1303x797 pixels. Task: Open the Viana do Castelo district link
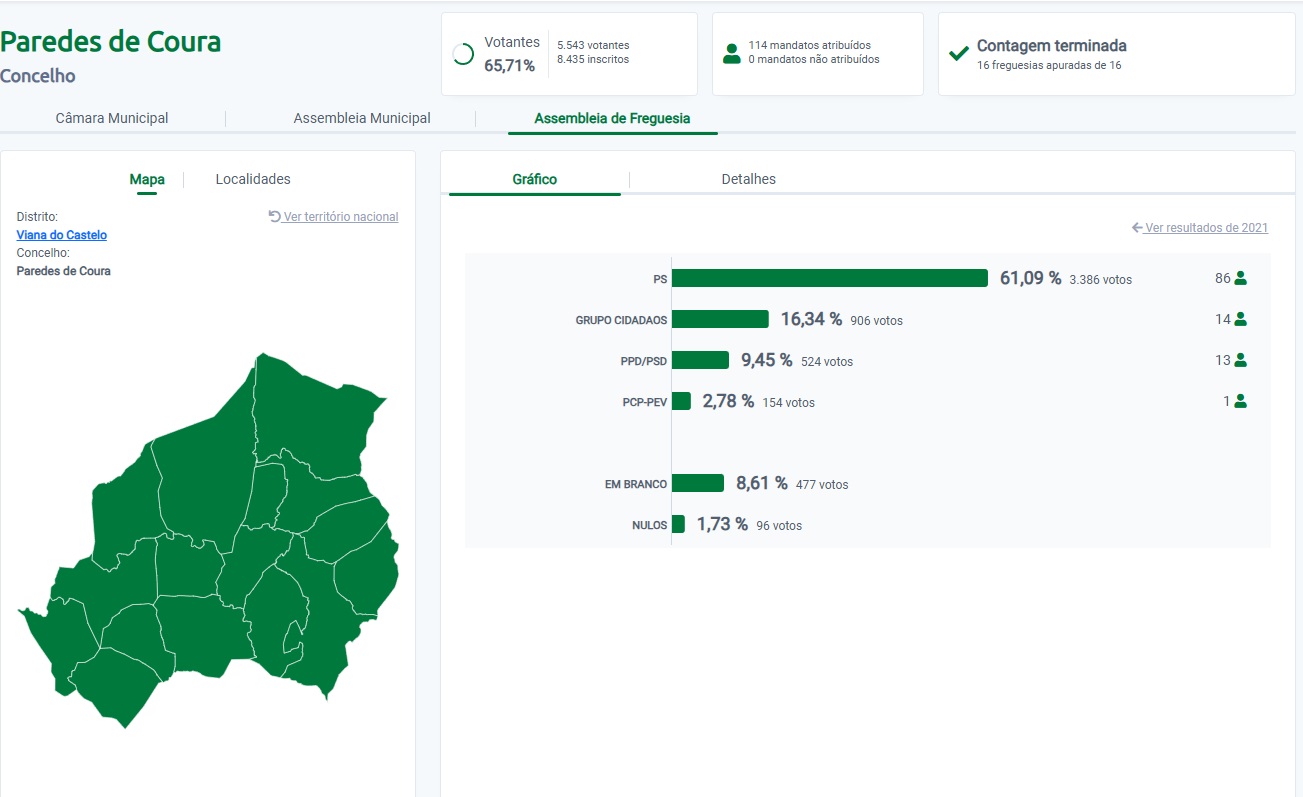62,235
